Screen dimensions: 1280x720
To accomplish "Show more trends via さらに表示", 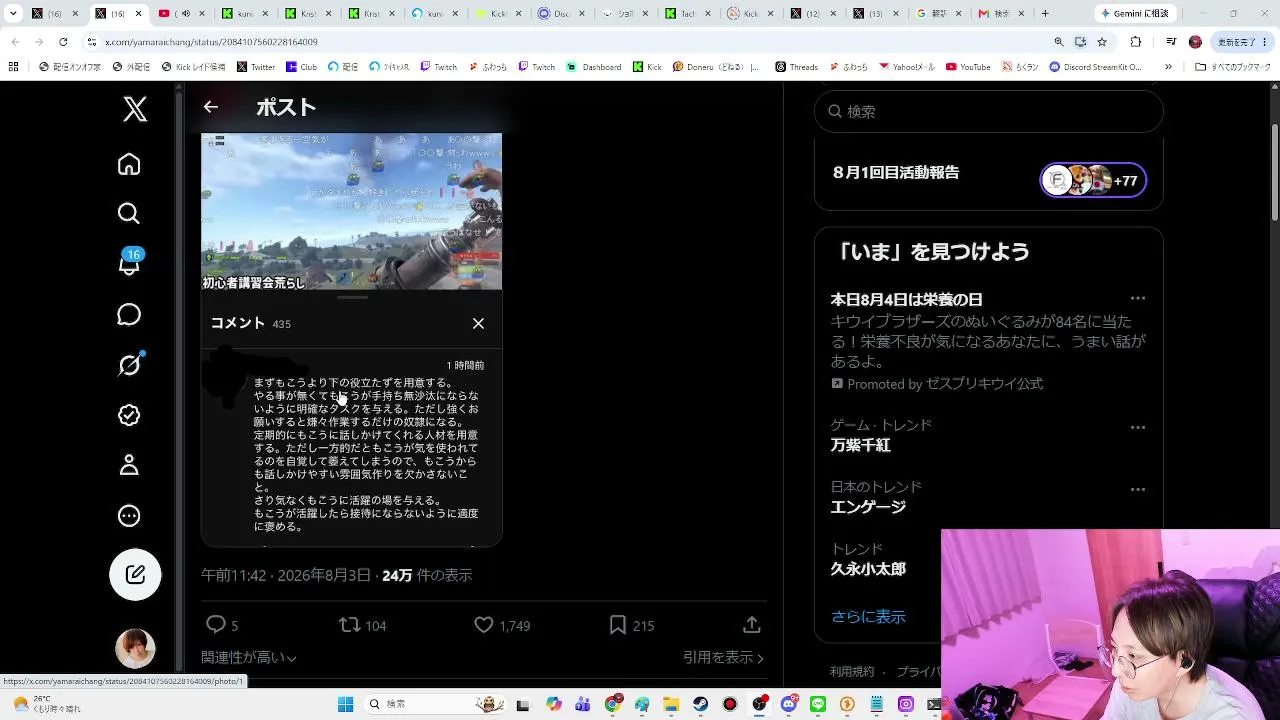I will pos(868,616).
